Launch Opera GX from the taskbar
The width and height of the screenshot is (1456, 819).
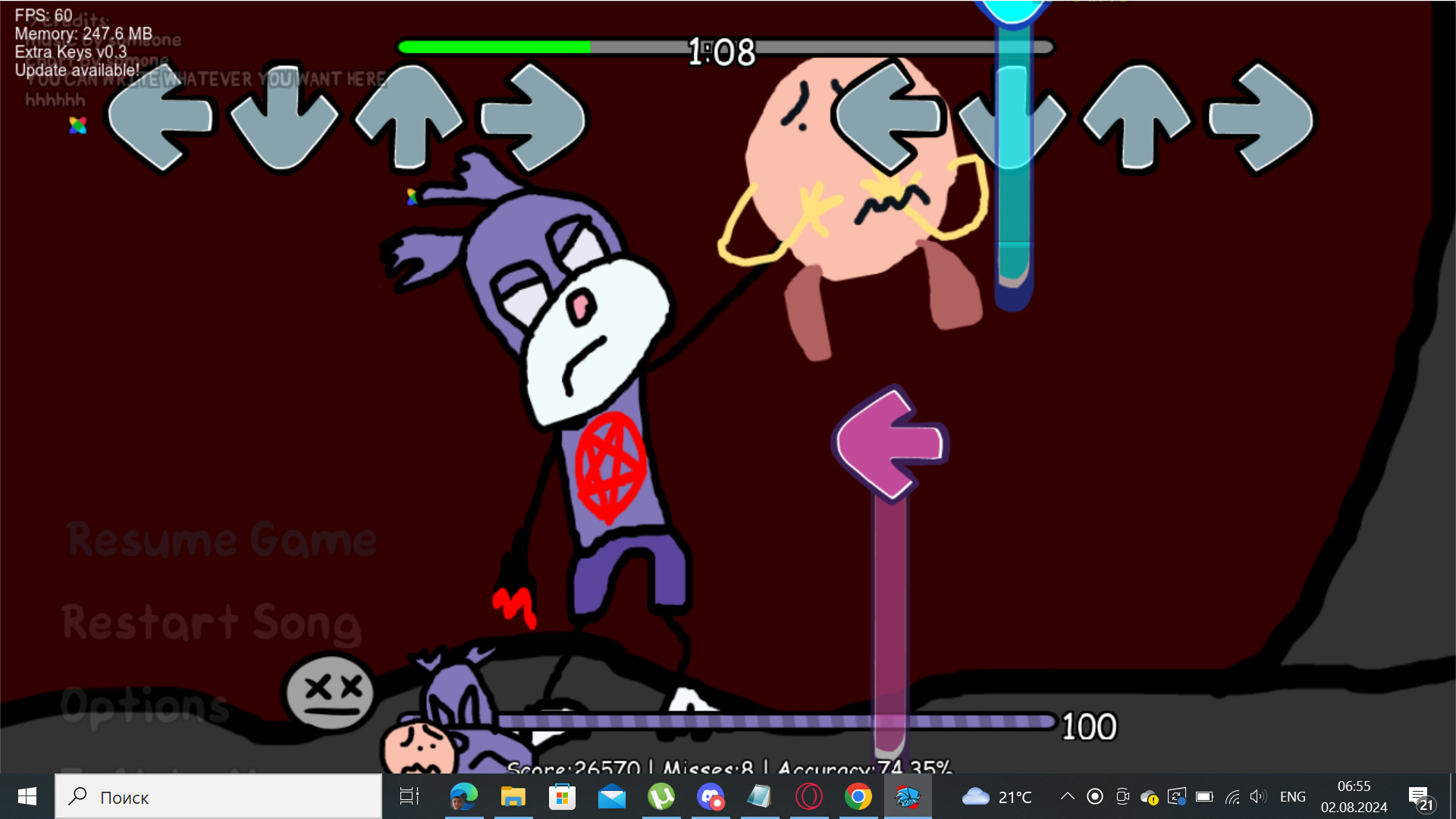point(808,797)
